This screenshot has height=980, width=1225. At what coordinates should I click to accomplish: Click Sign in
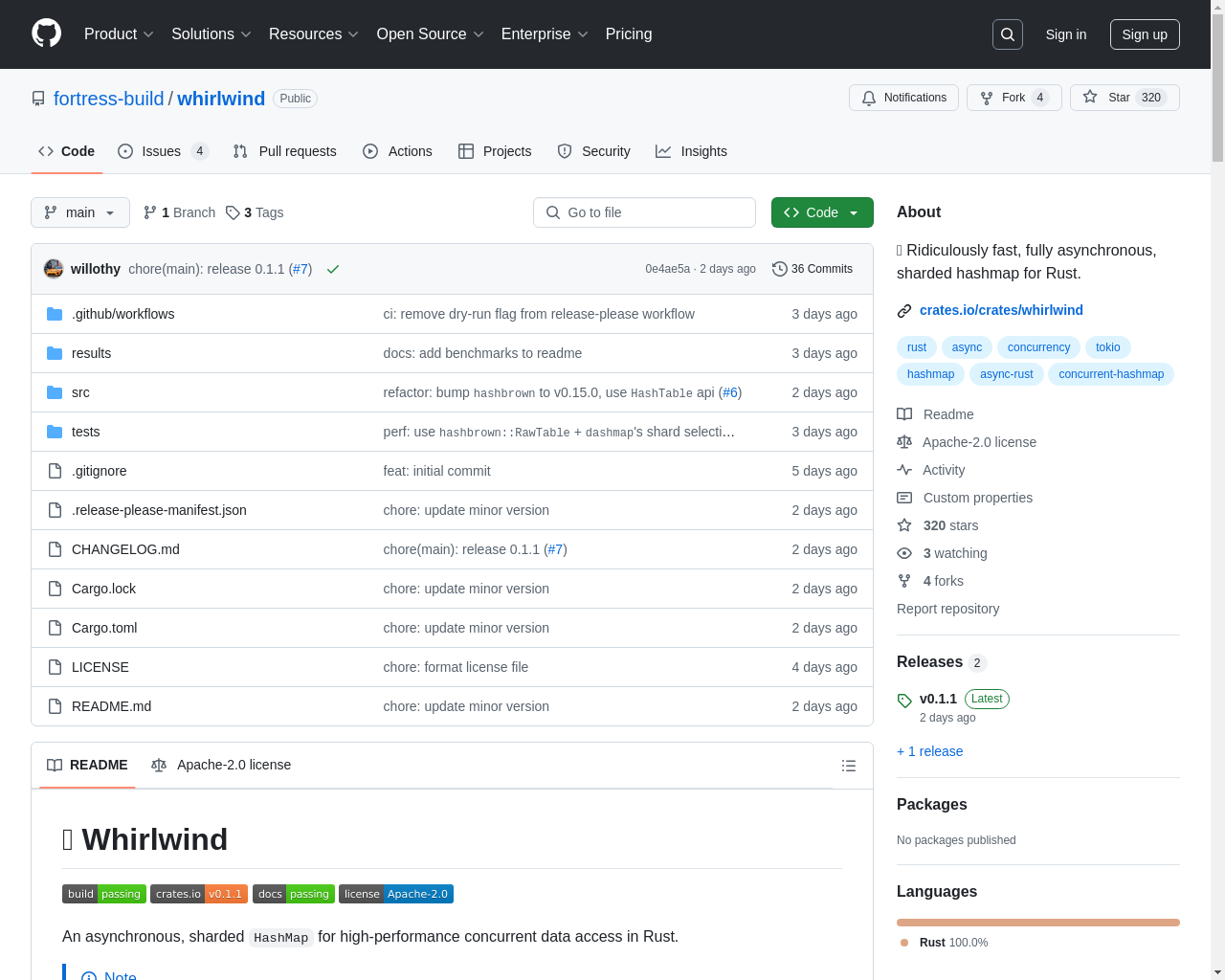pos(1066,34)
